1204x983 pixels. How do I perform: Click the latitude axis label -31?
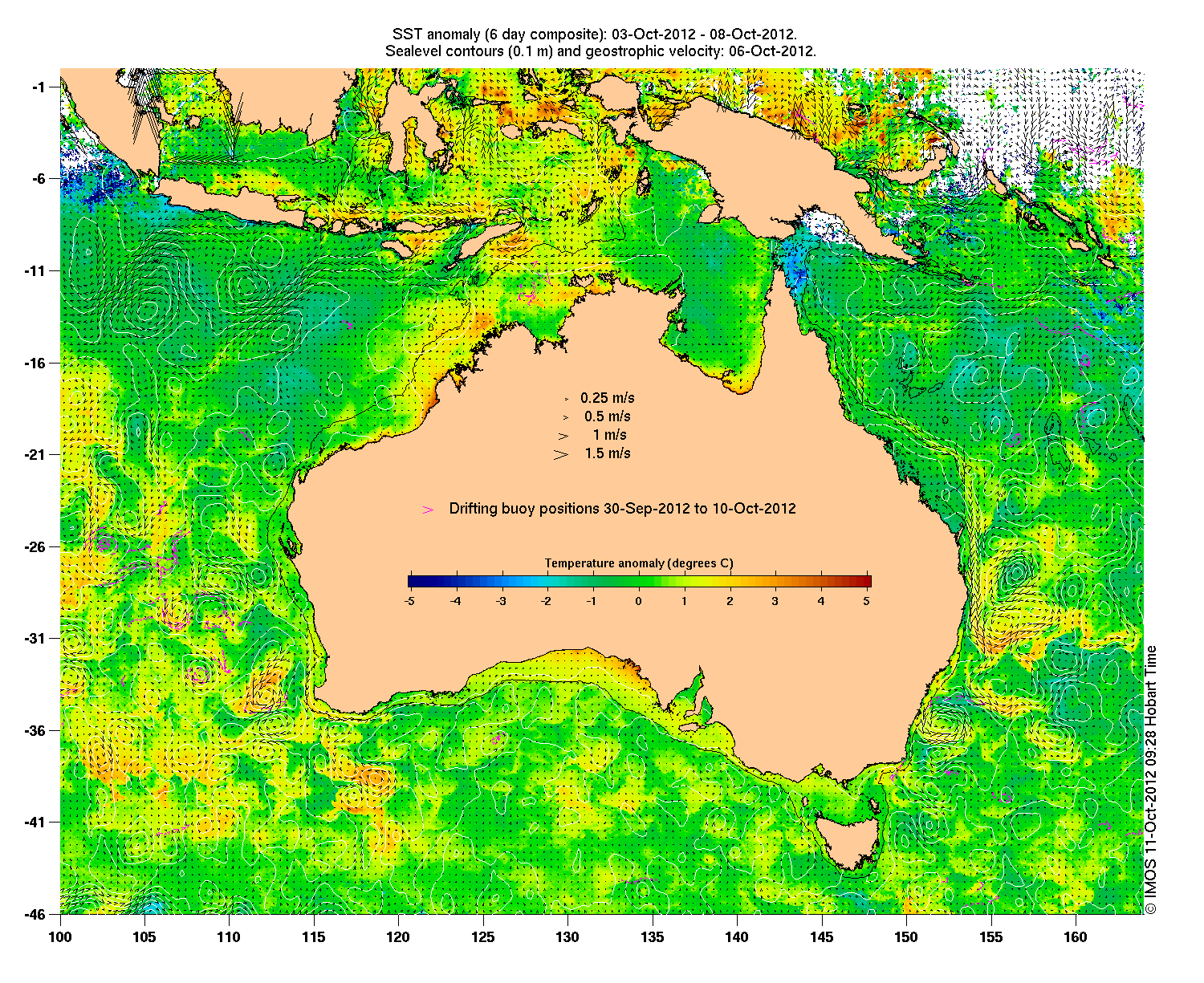[x=35, y=638]
